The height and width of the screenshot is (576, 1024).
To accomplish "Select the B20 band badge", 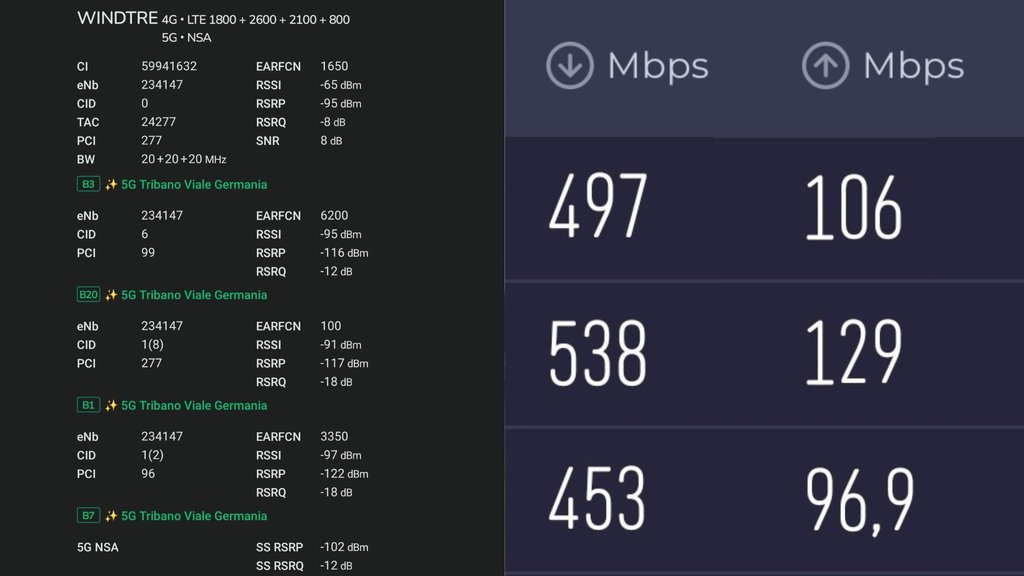I will (89, 295).
